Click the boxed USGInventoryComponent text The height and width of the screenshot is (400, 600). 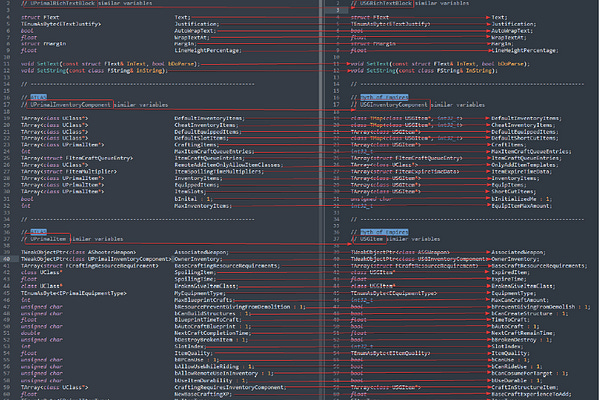pos(393,104)
